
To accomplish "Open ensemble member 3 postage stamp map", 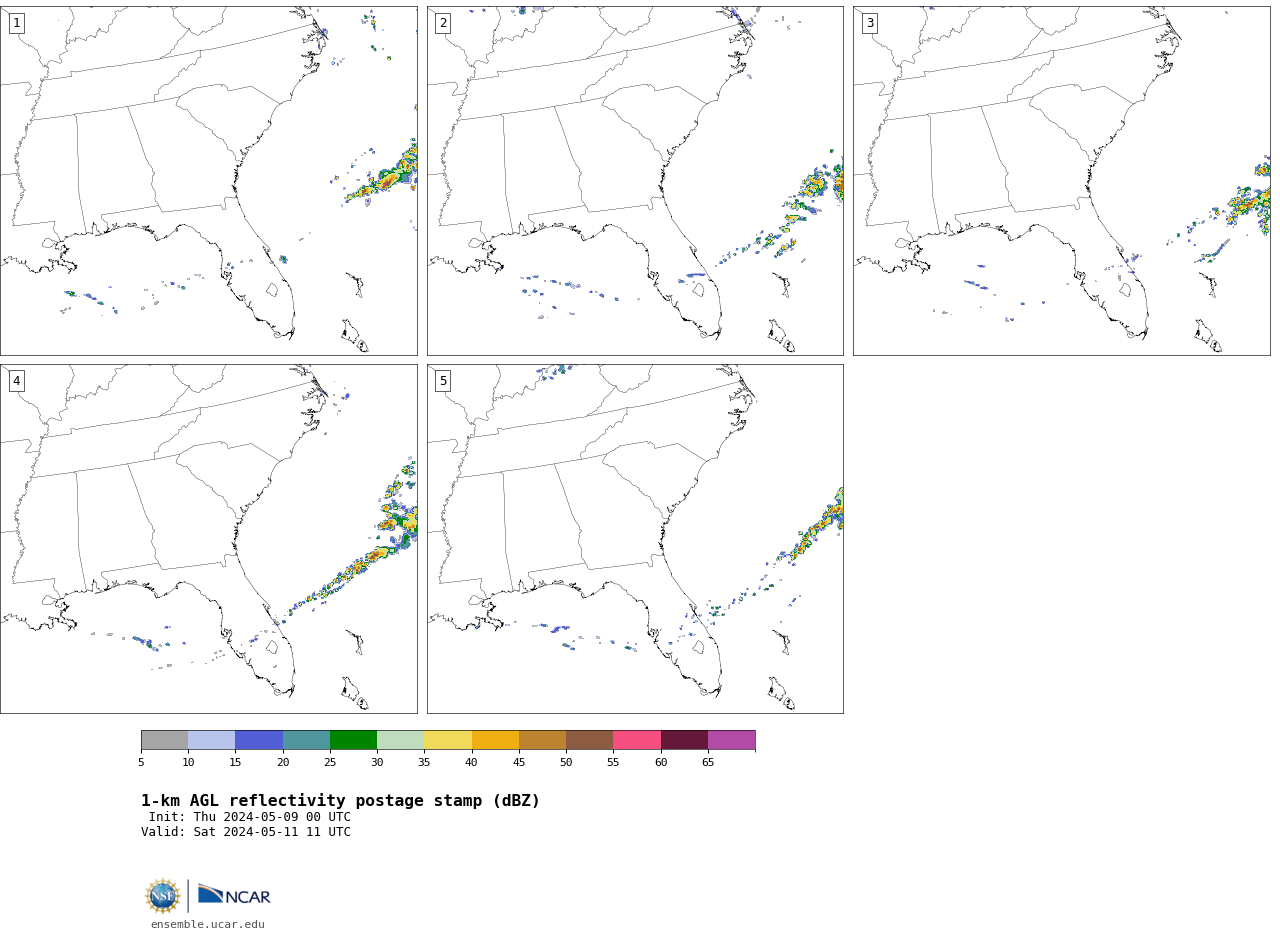I will pos(1061,181).
